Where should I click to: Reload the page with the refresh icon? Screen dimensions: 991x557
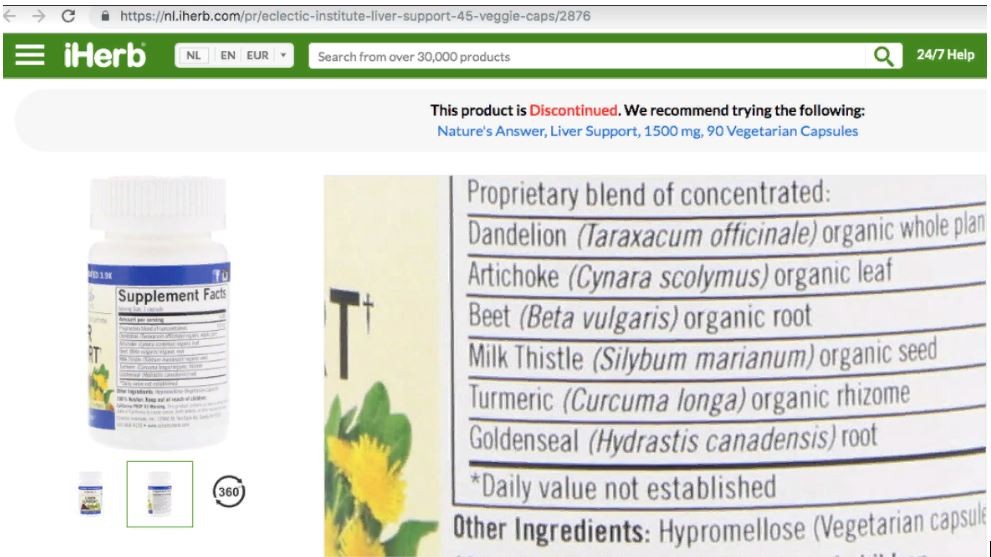point(68,16)
